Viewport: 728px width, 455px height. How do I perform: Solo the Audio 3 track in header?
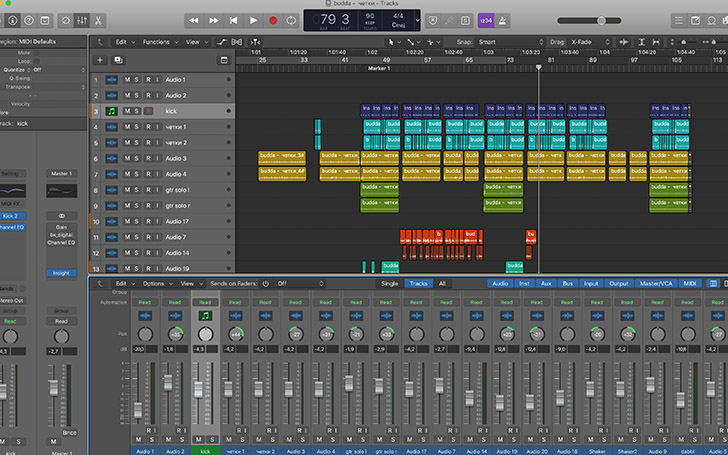pyautogui.click(x=138, y=158)
